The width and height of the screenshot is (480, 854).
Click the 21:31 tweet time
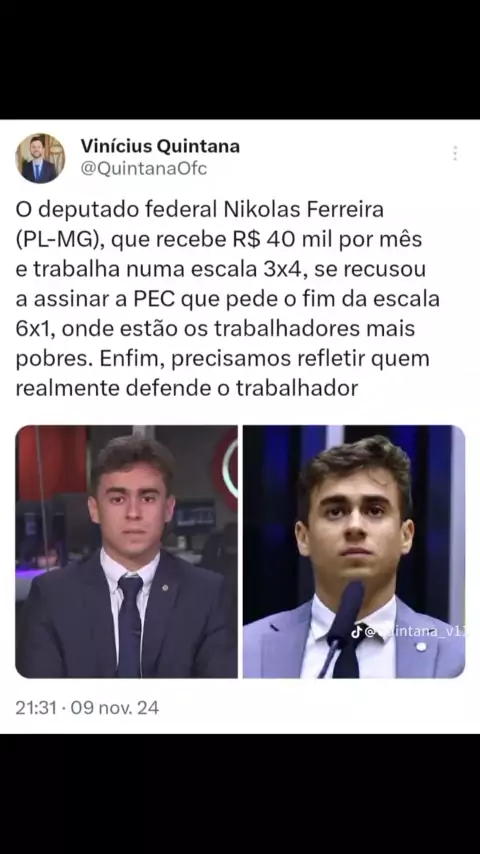pos(34,708)
